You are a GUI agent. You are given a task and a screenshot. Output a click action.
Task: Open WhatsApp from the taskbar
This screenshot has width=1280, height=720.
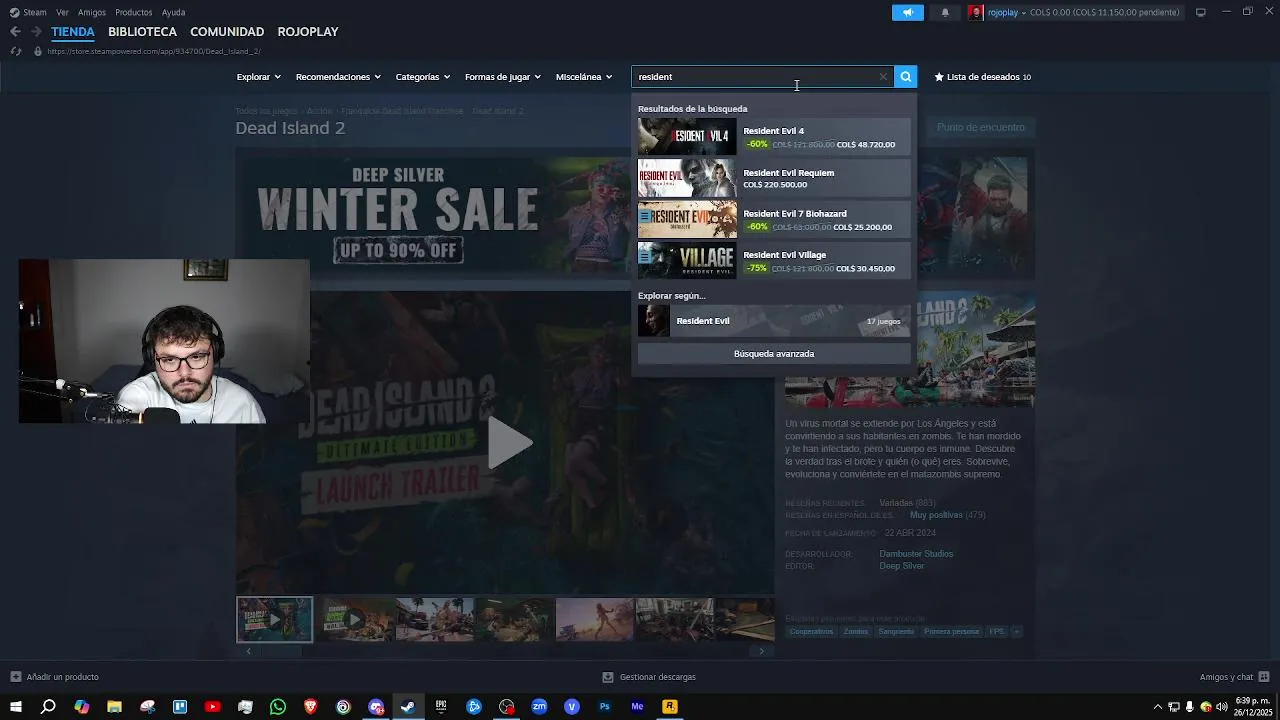[x=278, y=707]
